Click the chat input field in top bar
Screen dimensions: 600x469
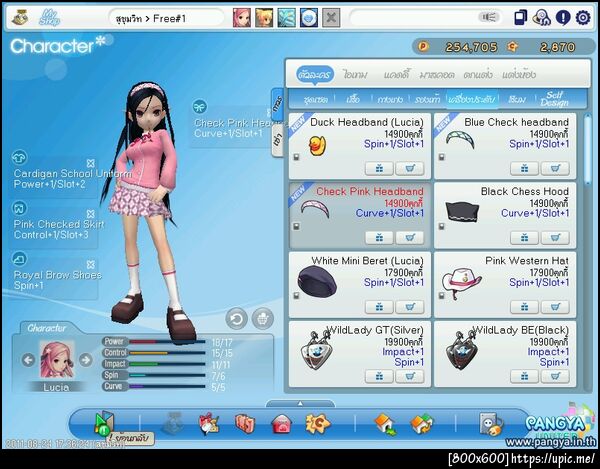coord(413,18)
